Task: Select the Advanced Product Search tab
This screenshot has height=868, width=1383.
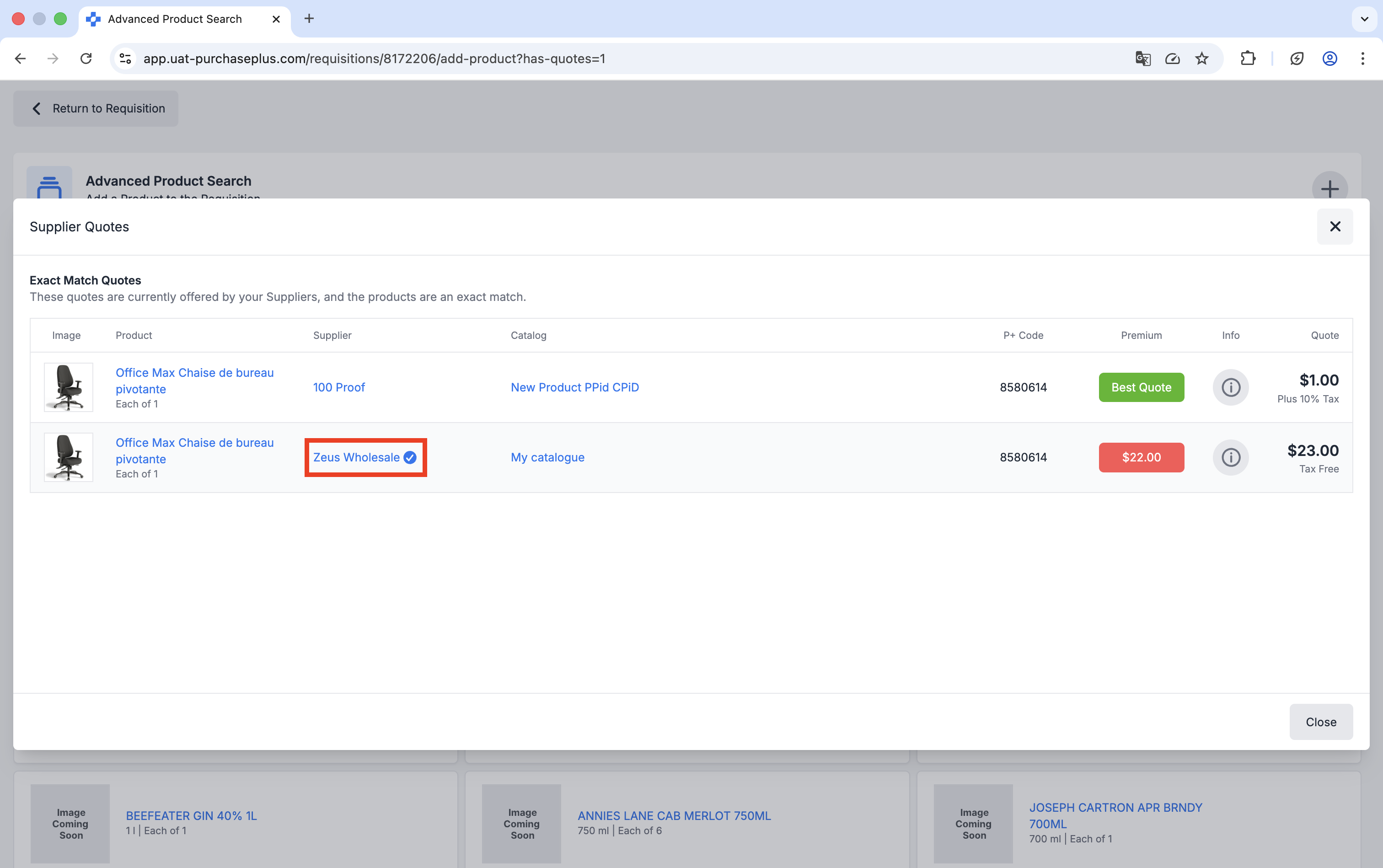Action: coord(175,19)
